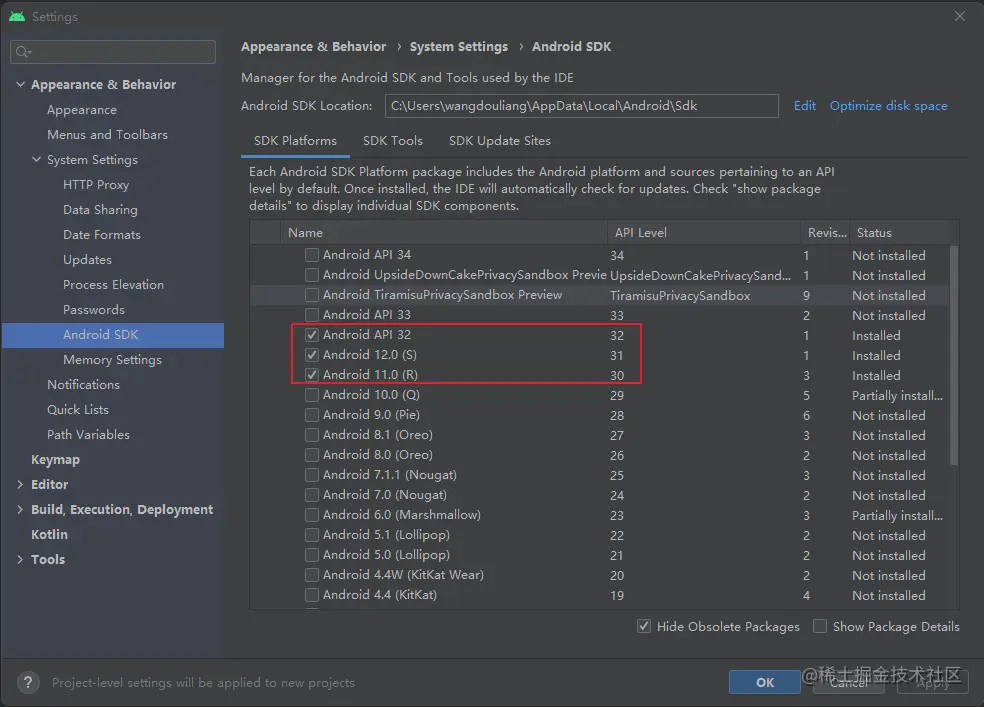Open Updates settings page
Image resolution: width=984 pixels, height=707 pixels.
tap(87, 260)
